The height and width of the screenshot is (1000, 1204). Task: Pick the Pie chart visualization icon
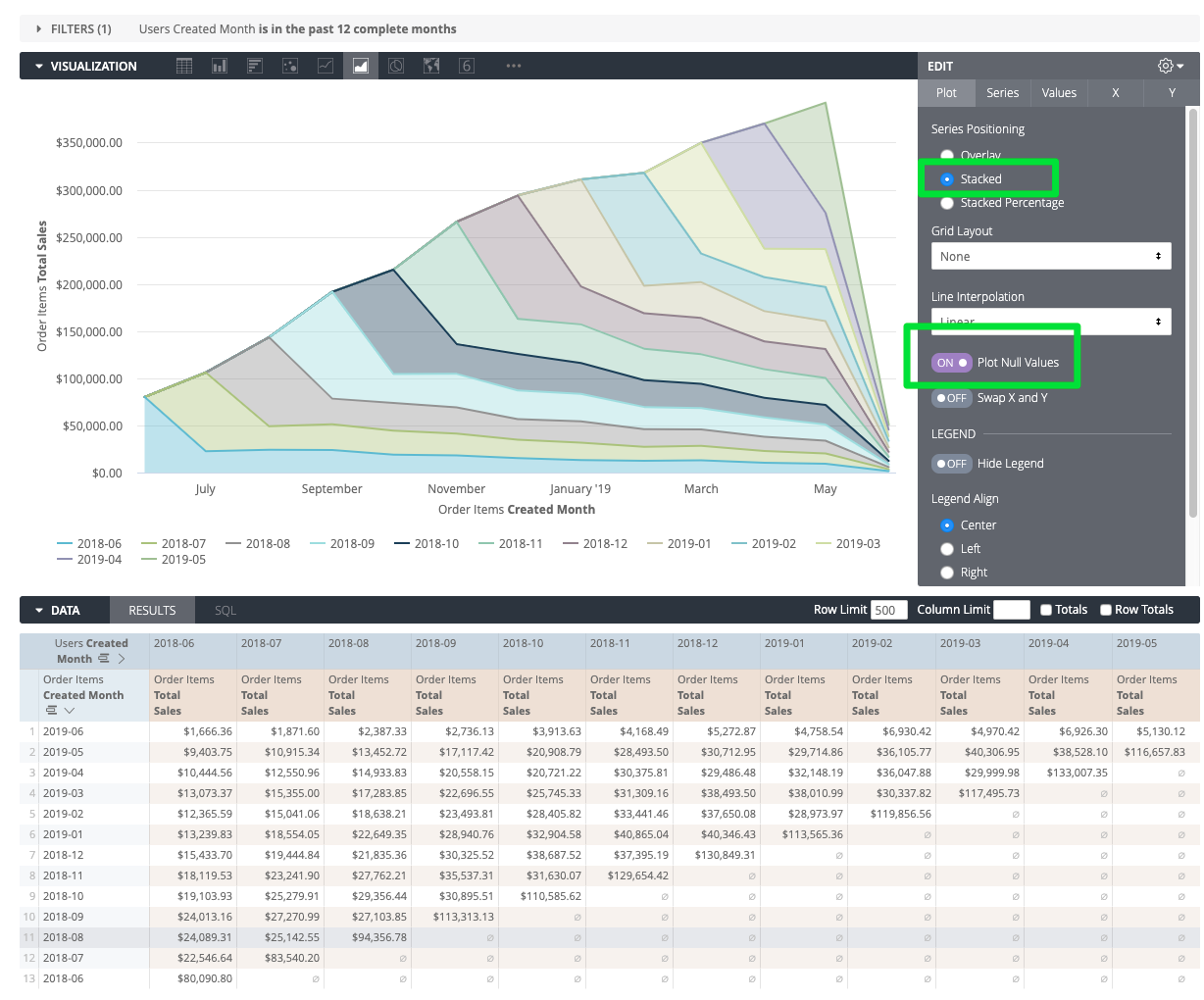click(396, 66)
